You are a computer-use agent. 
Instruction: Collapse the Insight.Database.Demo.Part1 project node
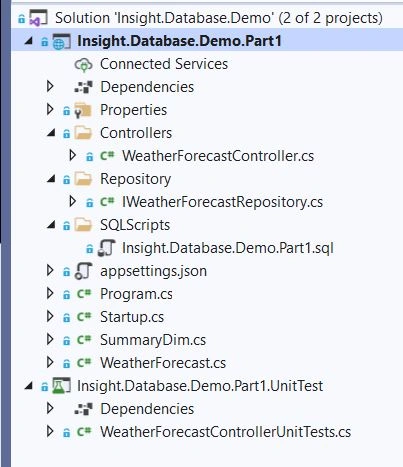click(29, 41)
